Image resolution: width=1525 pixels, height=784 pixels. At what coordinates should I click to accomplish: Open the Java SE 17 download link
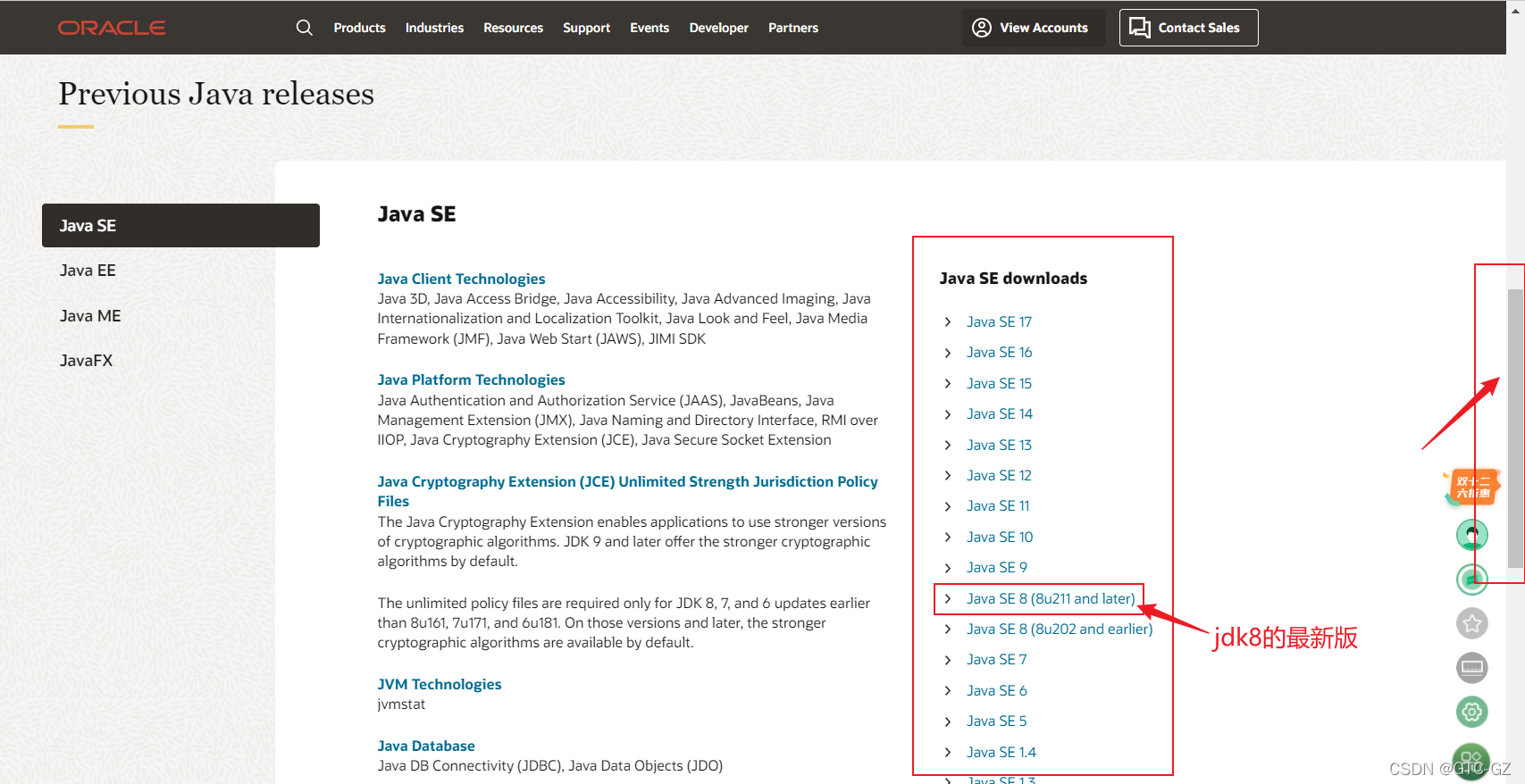tap(999, 321)
